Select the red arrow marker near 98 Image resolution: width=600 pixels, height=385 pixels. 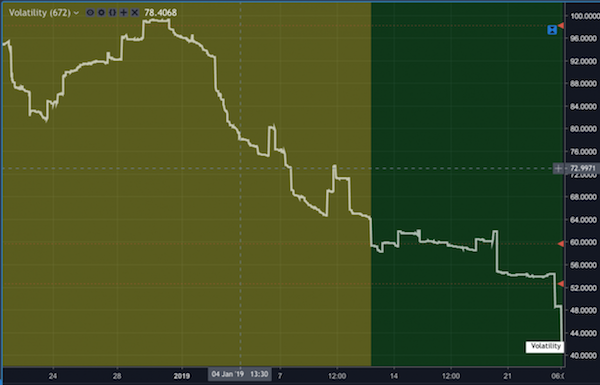561,26
